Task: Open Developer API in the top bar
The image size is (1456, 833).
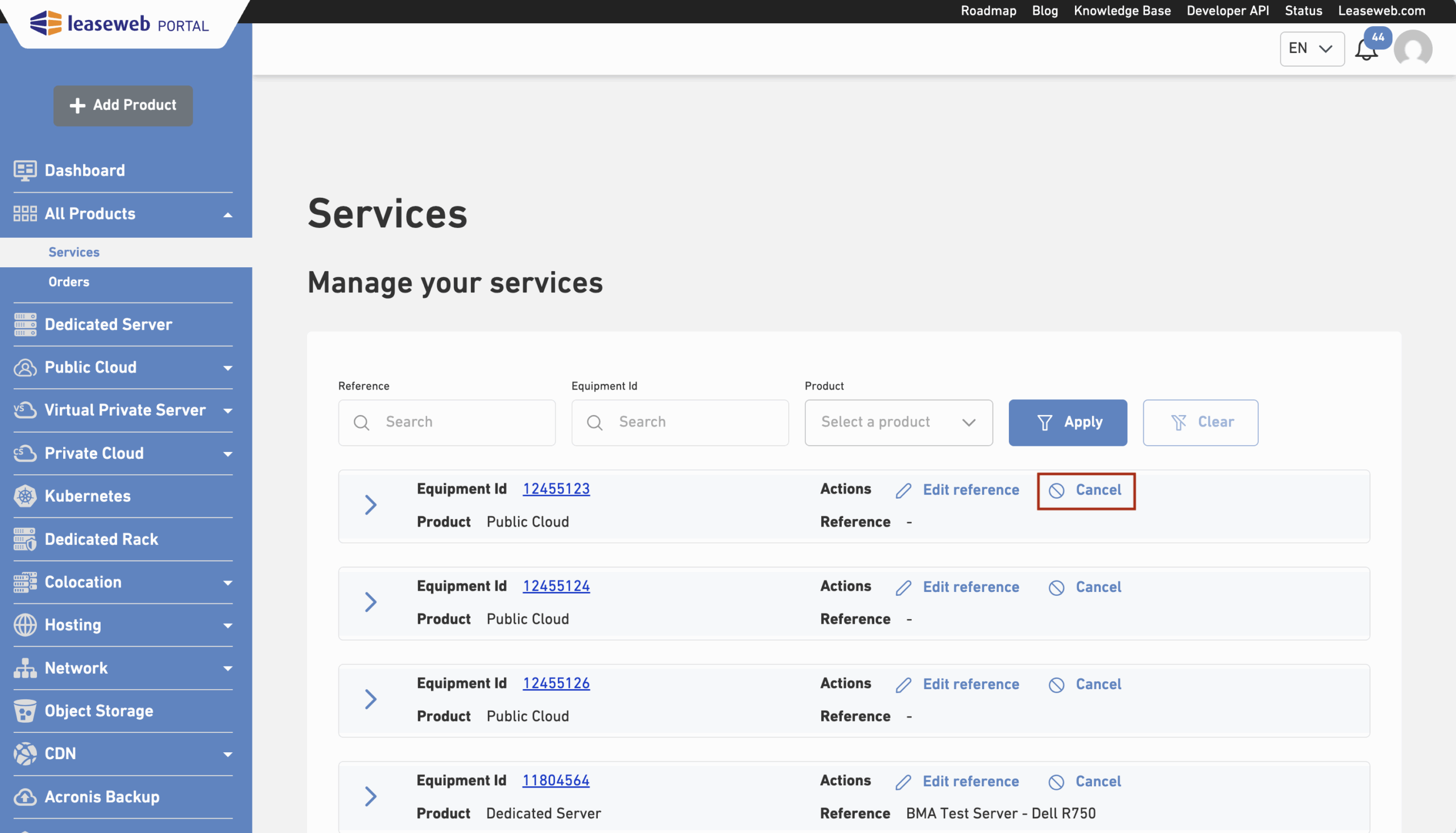Action: click(x=1227, y=11)
